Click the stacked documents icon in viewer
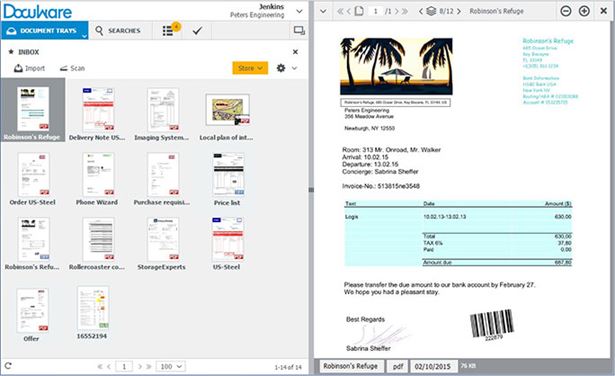 coord(431,11)
